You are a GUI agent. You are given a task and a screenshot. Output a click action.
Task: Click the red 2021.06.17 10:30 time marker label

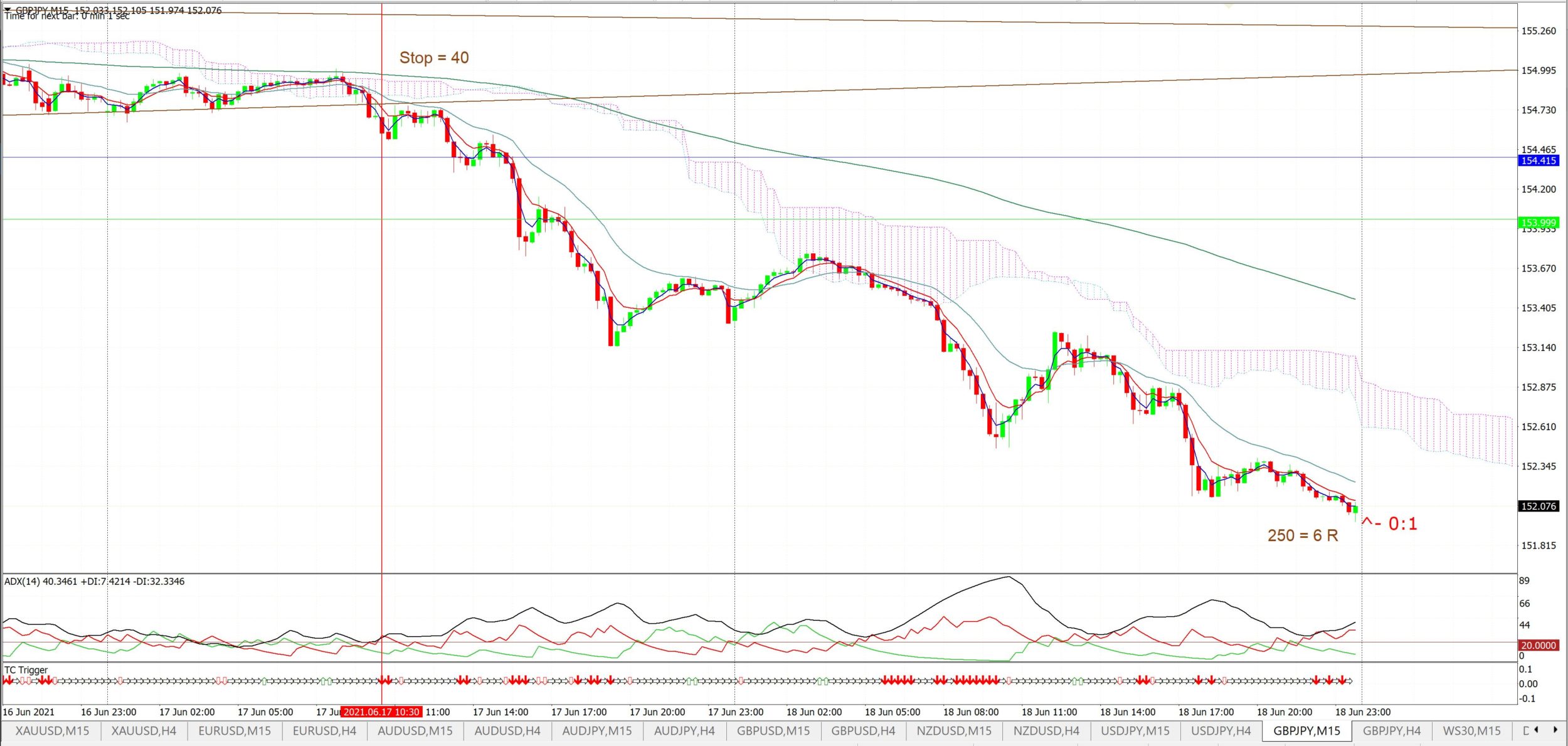[x=381, y=712]
